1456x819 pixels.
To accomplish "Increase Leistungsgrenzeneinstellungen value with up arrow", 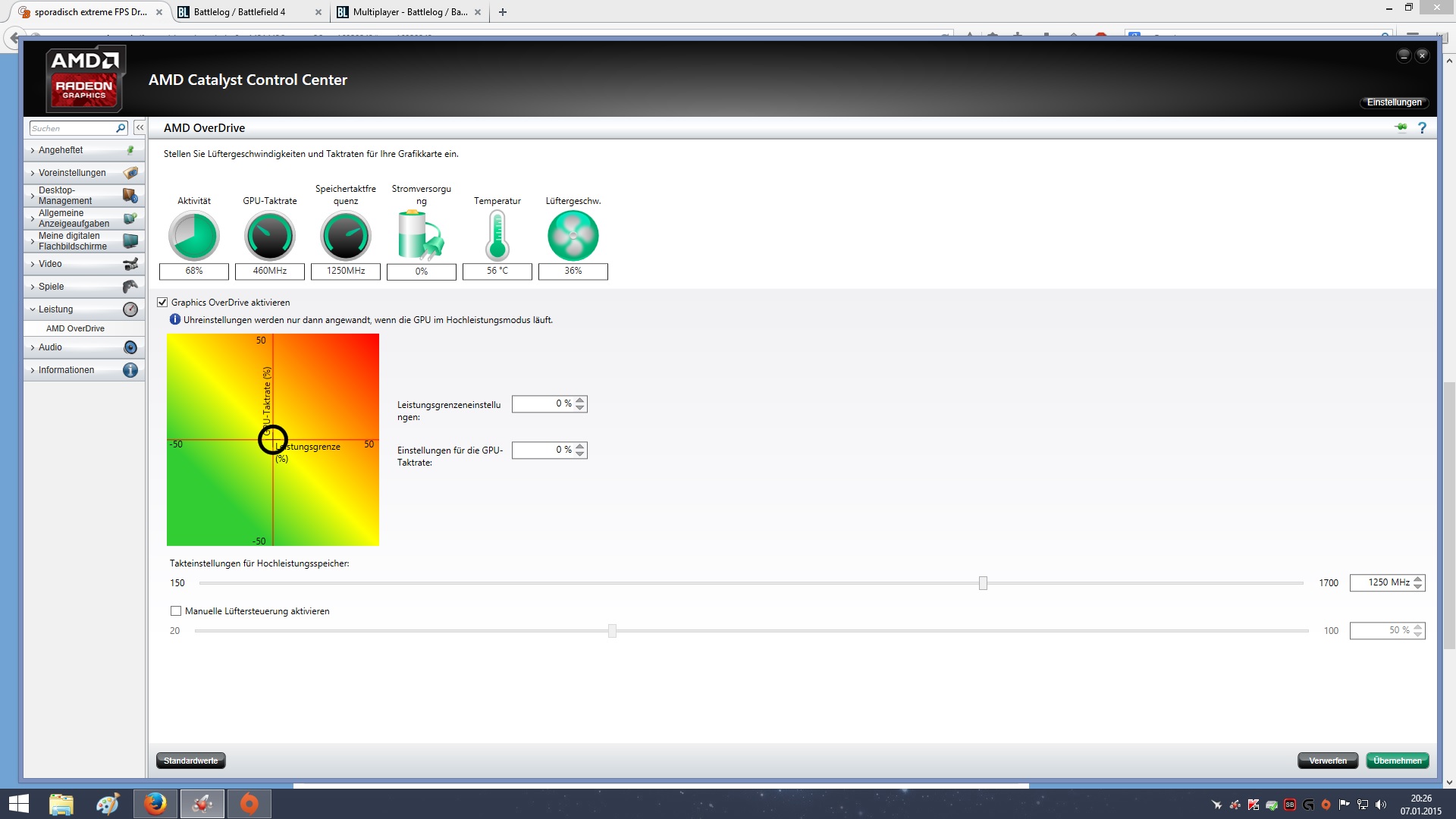I will (580, 400).
